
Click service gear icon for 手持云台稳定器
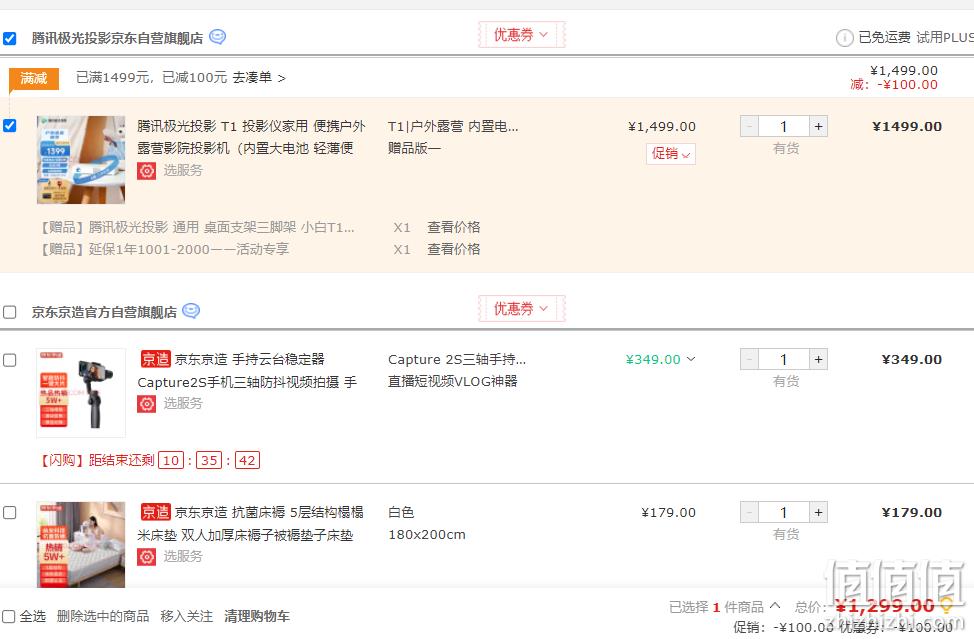(x=147, y=404)
